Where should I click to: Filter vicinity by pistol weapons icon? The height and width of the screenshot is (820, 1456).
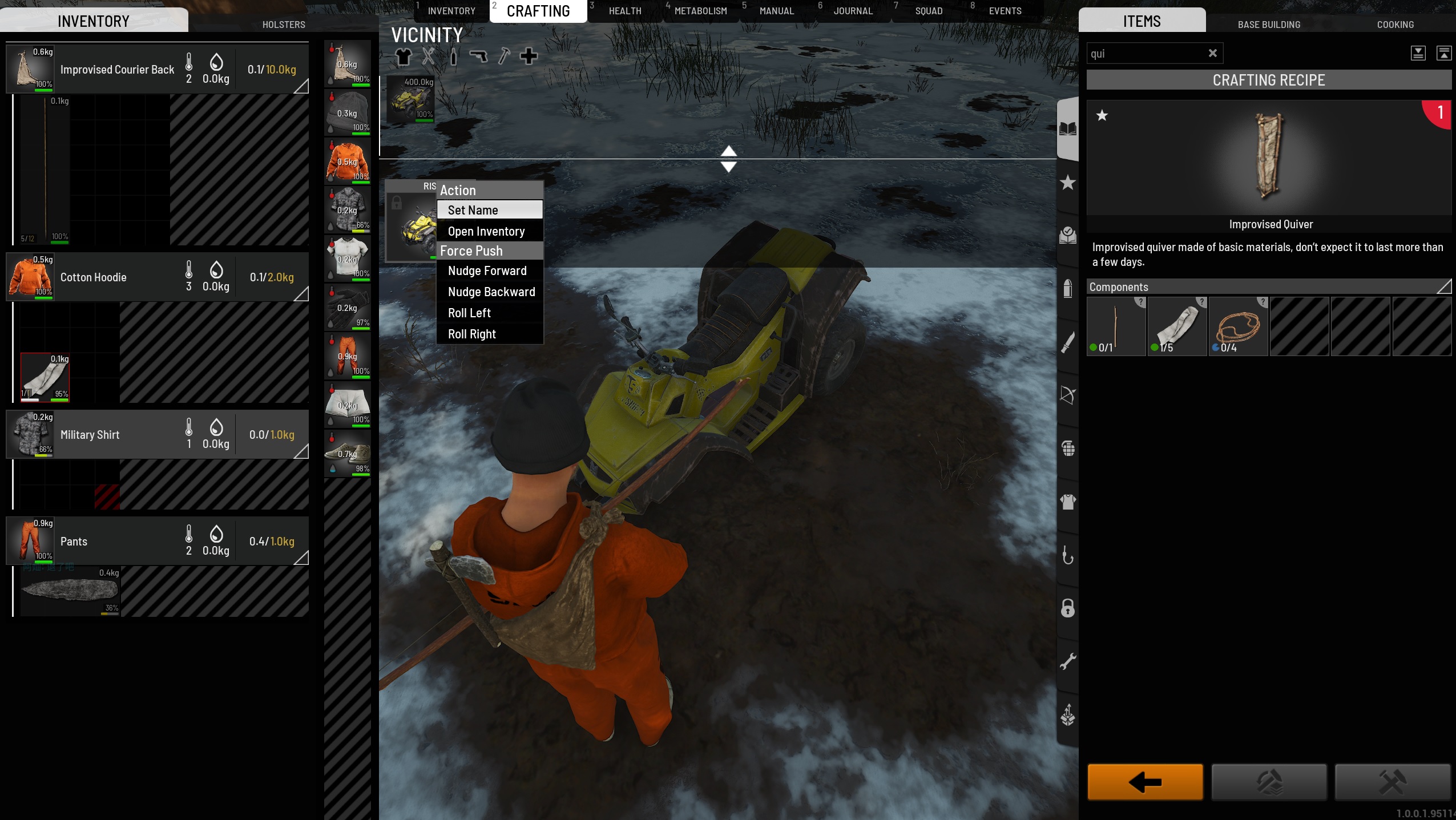478,56
